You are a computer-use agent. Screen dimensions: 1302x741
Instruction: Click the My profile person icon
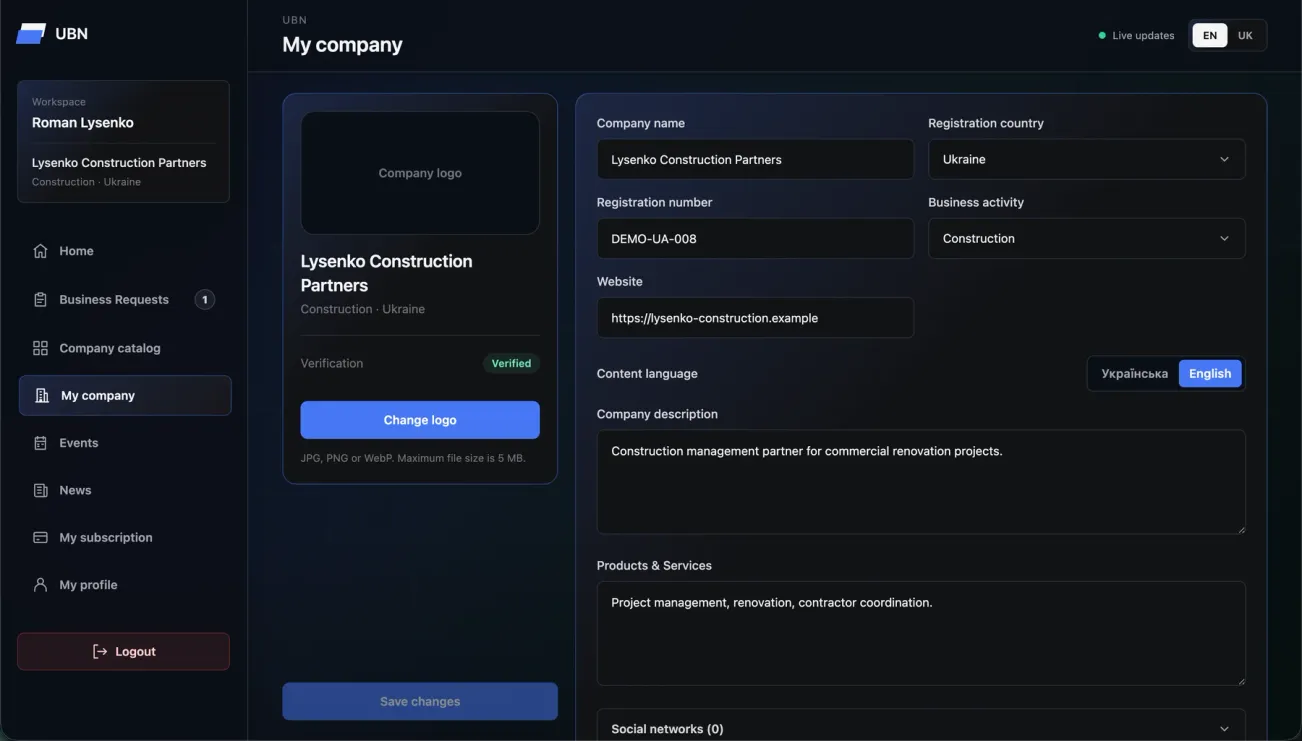(40, 585)
